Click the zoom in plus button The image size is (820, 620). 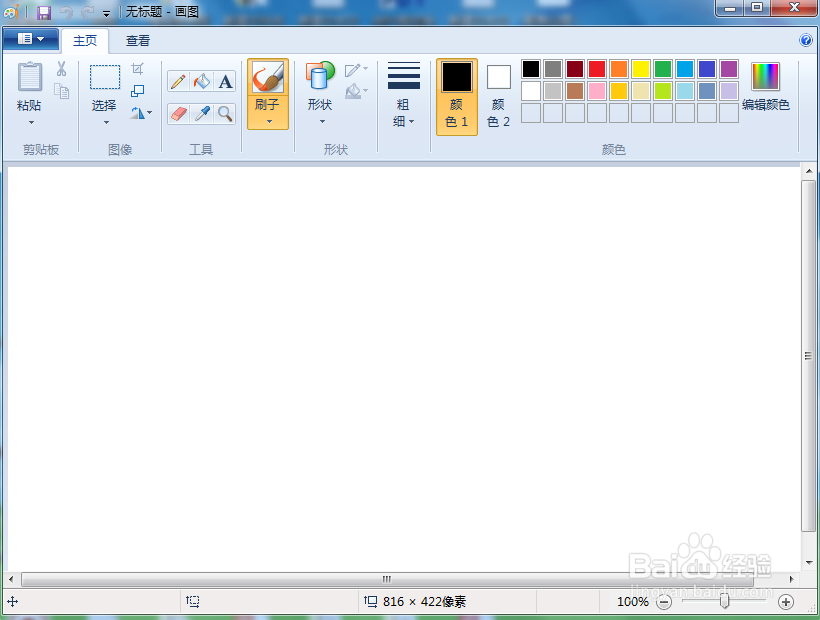pos(785,602)
